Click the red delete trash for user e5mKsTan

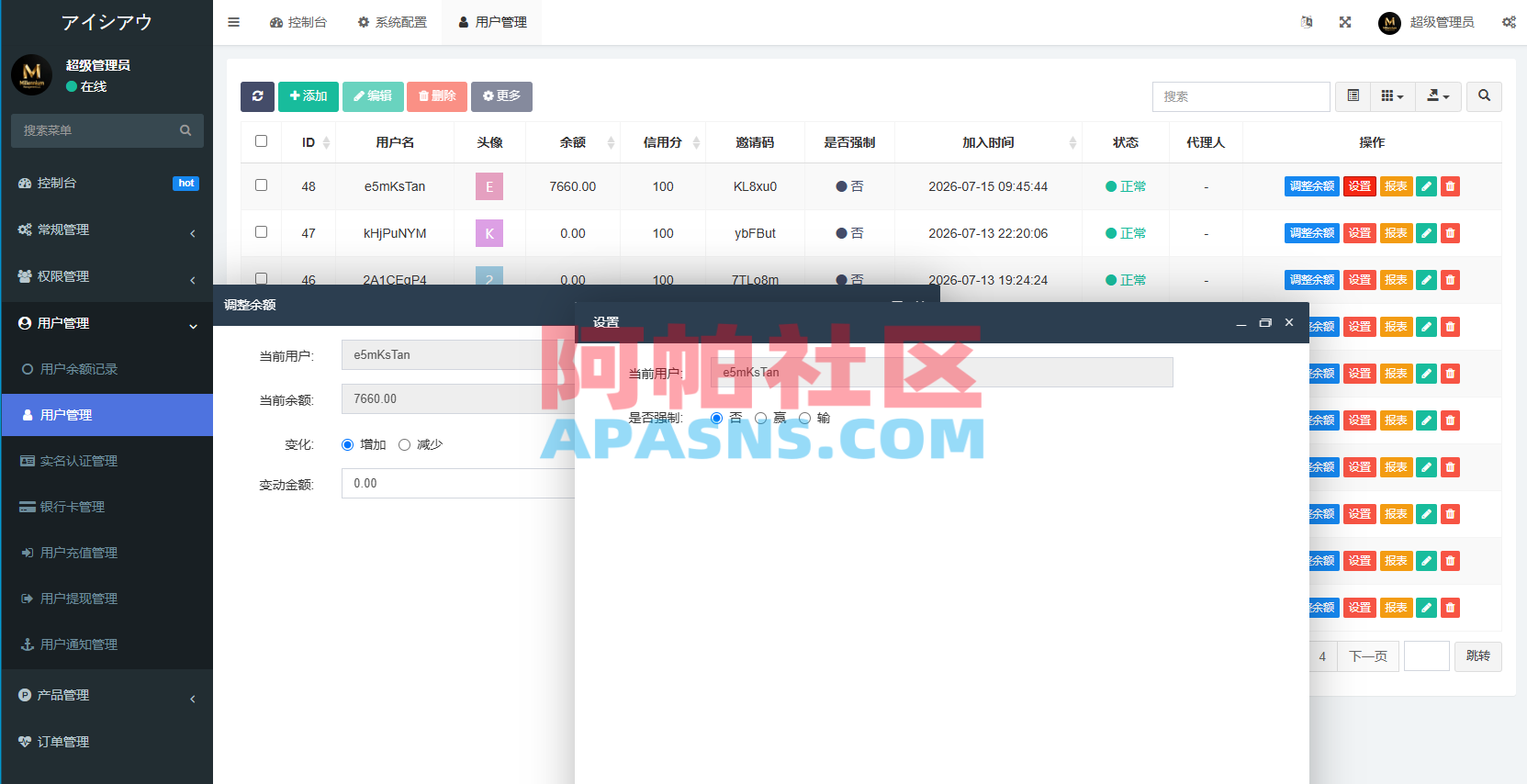[1450, 186]
